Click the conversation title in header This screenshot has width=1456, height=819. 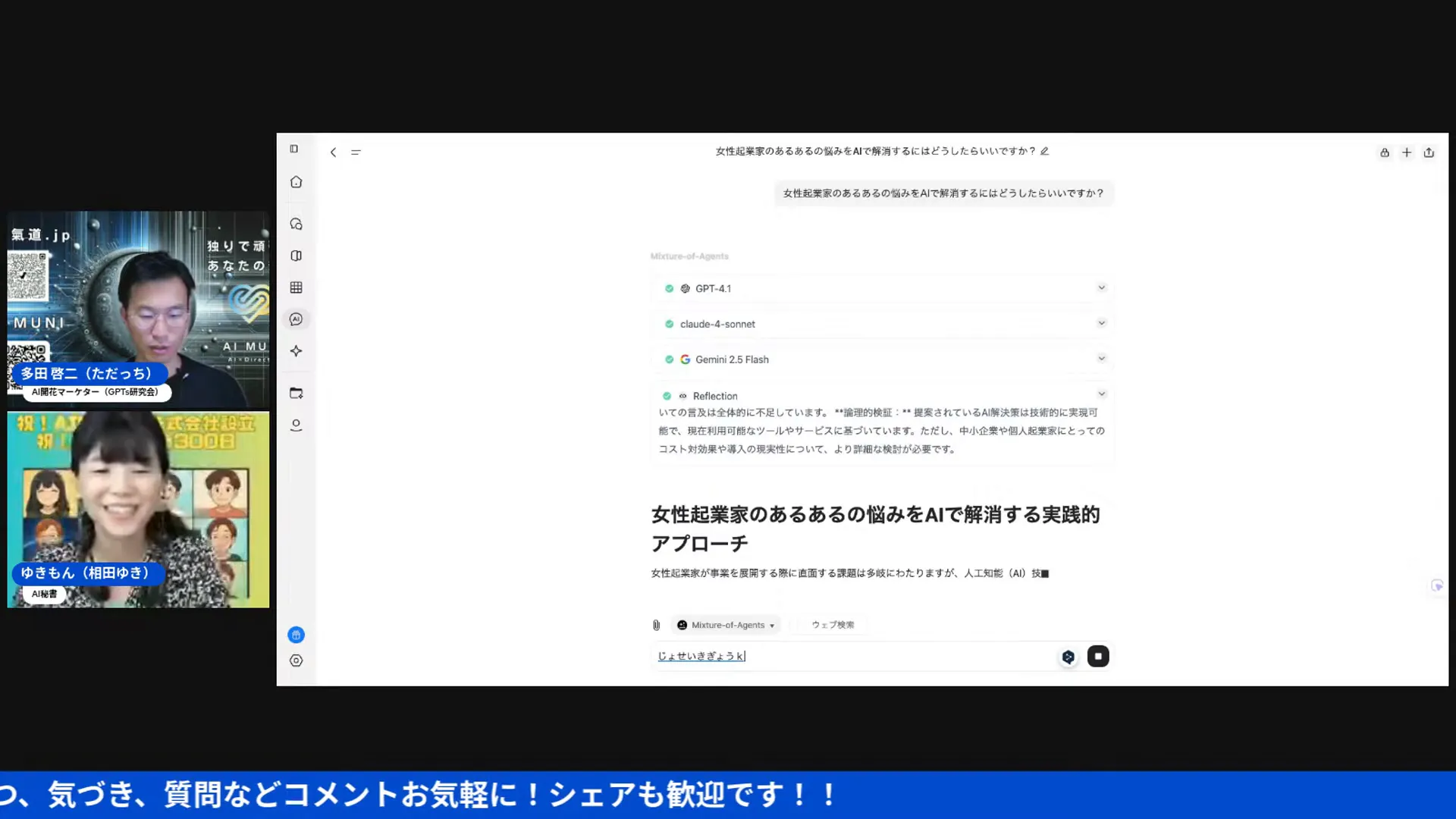coord(875,151)
